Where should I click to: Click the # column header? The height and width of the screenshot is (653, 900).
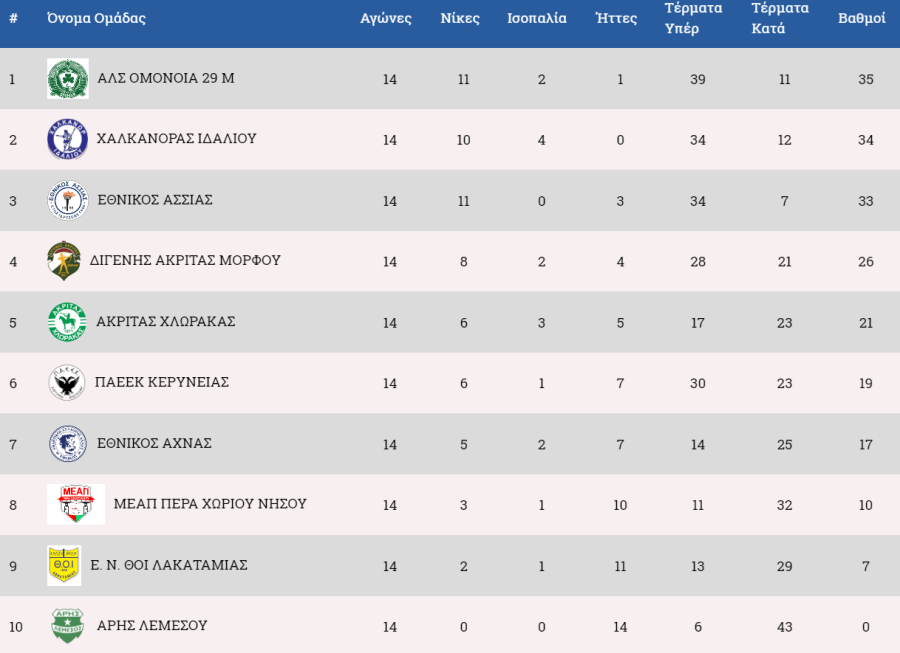(x=13, y=18)
